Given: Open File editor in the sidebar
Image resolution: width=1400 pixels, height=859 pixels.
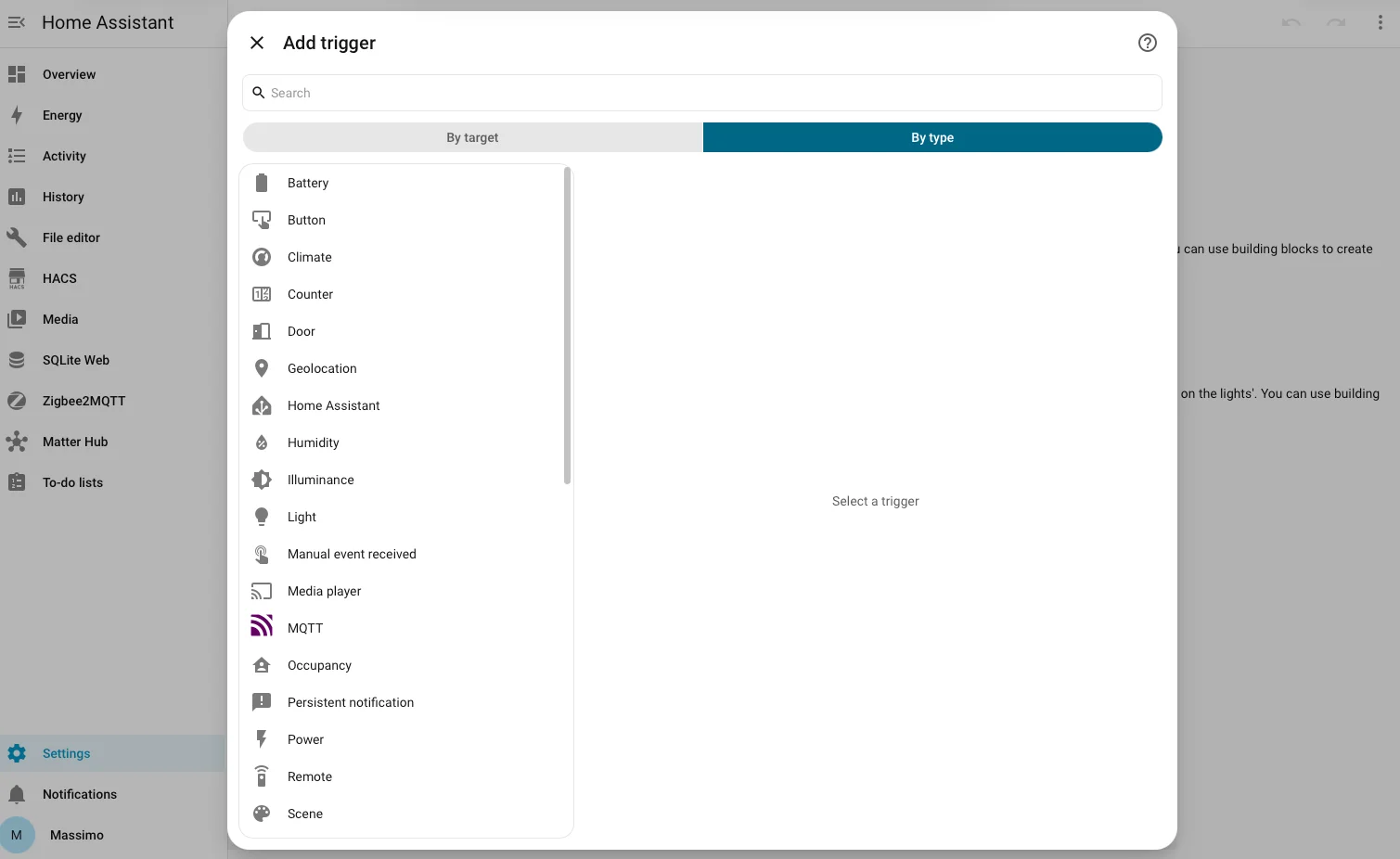Looking at the screenshot, I should [x=112, y=237].
